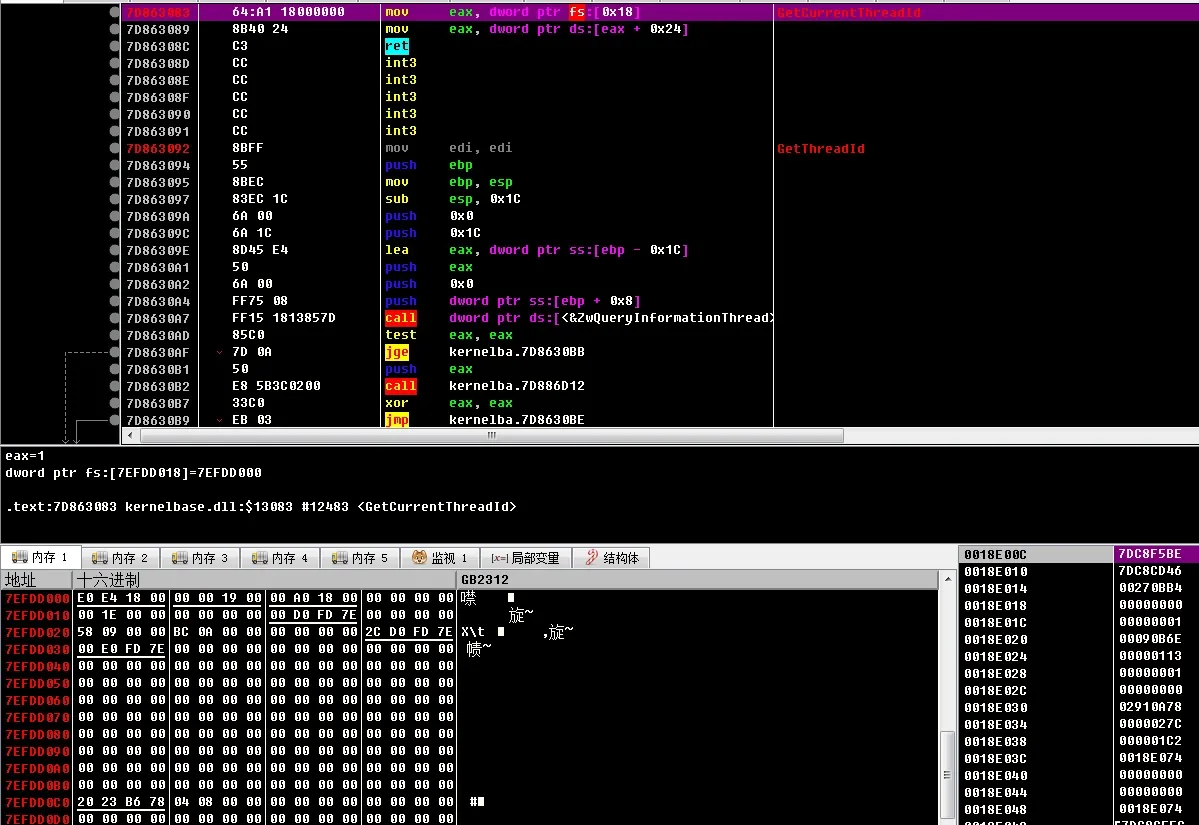Select stack value 7DC8F5BE
Screen dimensions: 1199x825
coord(1150,554)
